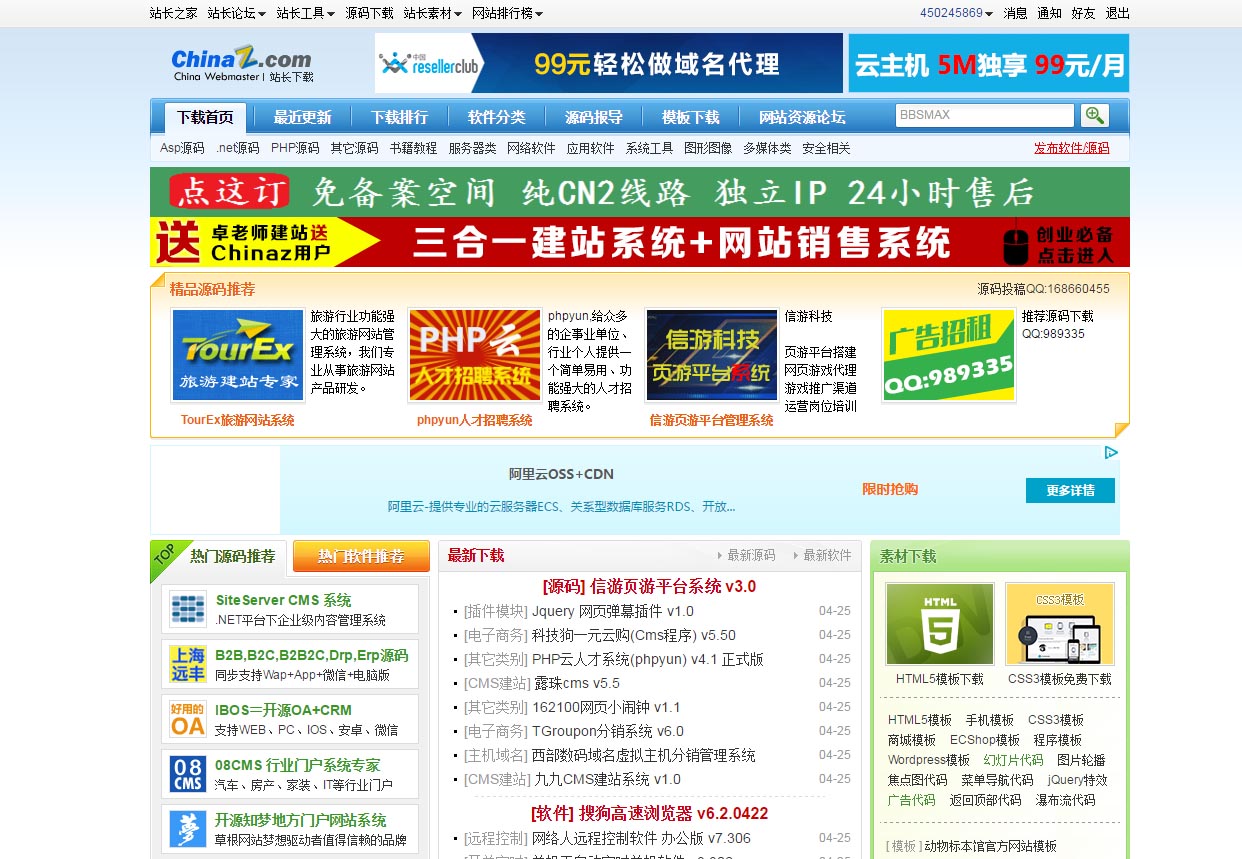This screenshot has width=1242, height=859.
Task: Click the green magnifier search button
Action: click(x=1094, y=115)
